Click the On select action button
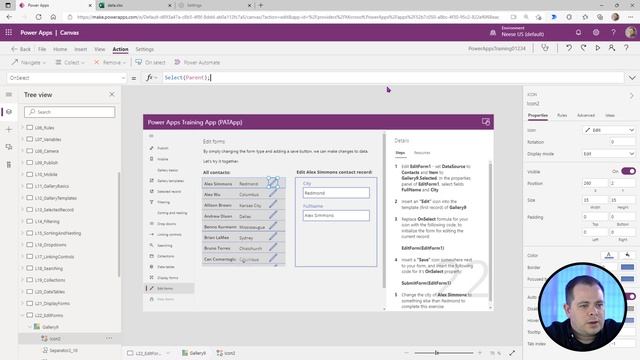 151,62
